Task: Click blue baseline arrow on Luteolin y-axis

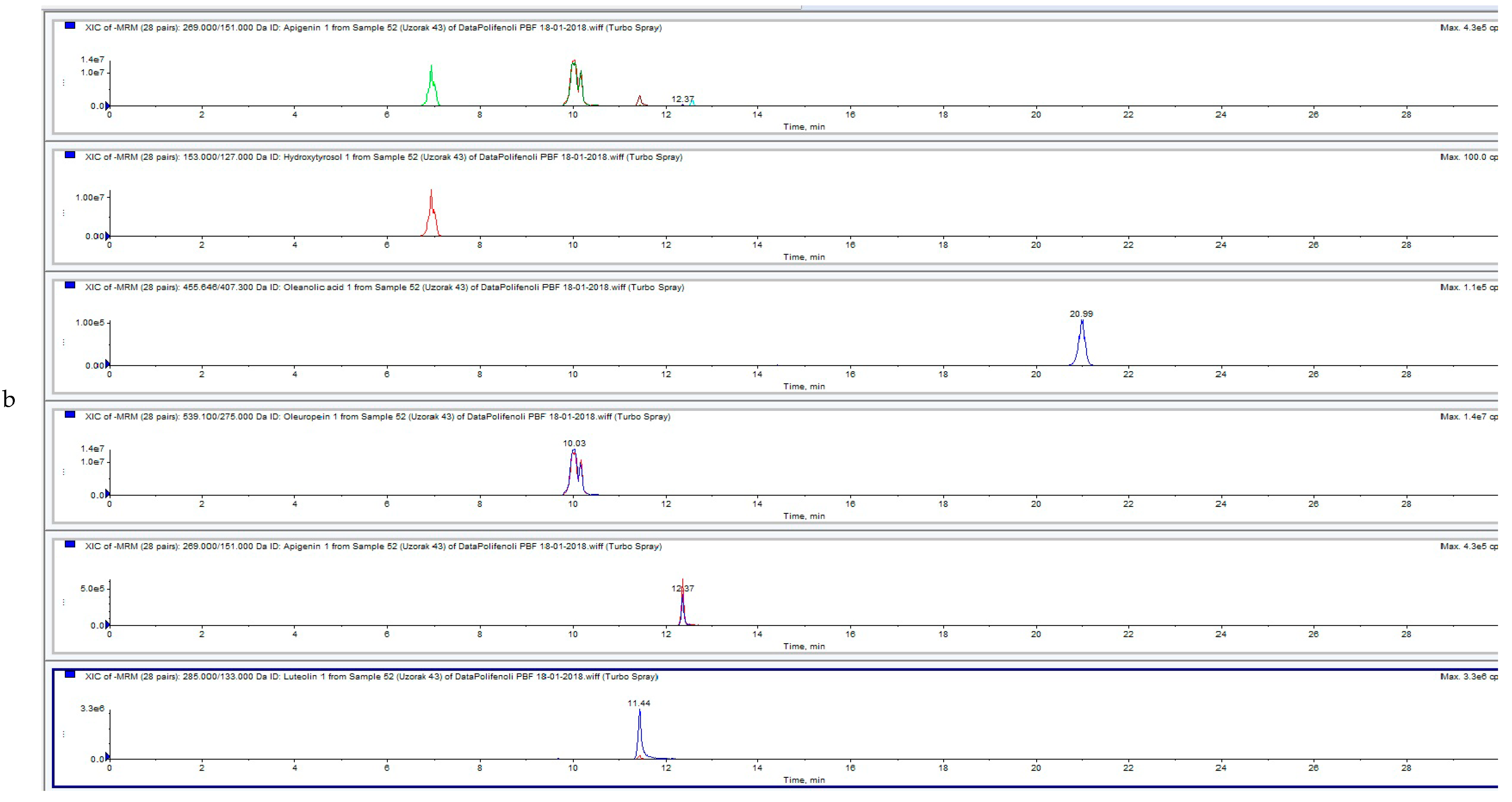Action: [x=108, y=757]
